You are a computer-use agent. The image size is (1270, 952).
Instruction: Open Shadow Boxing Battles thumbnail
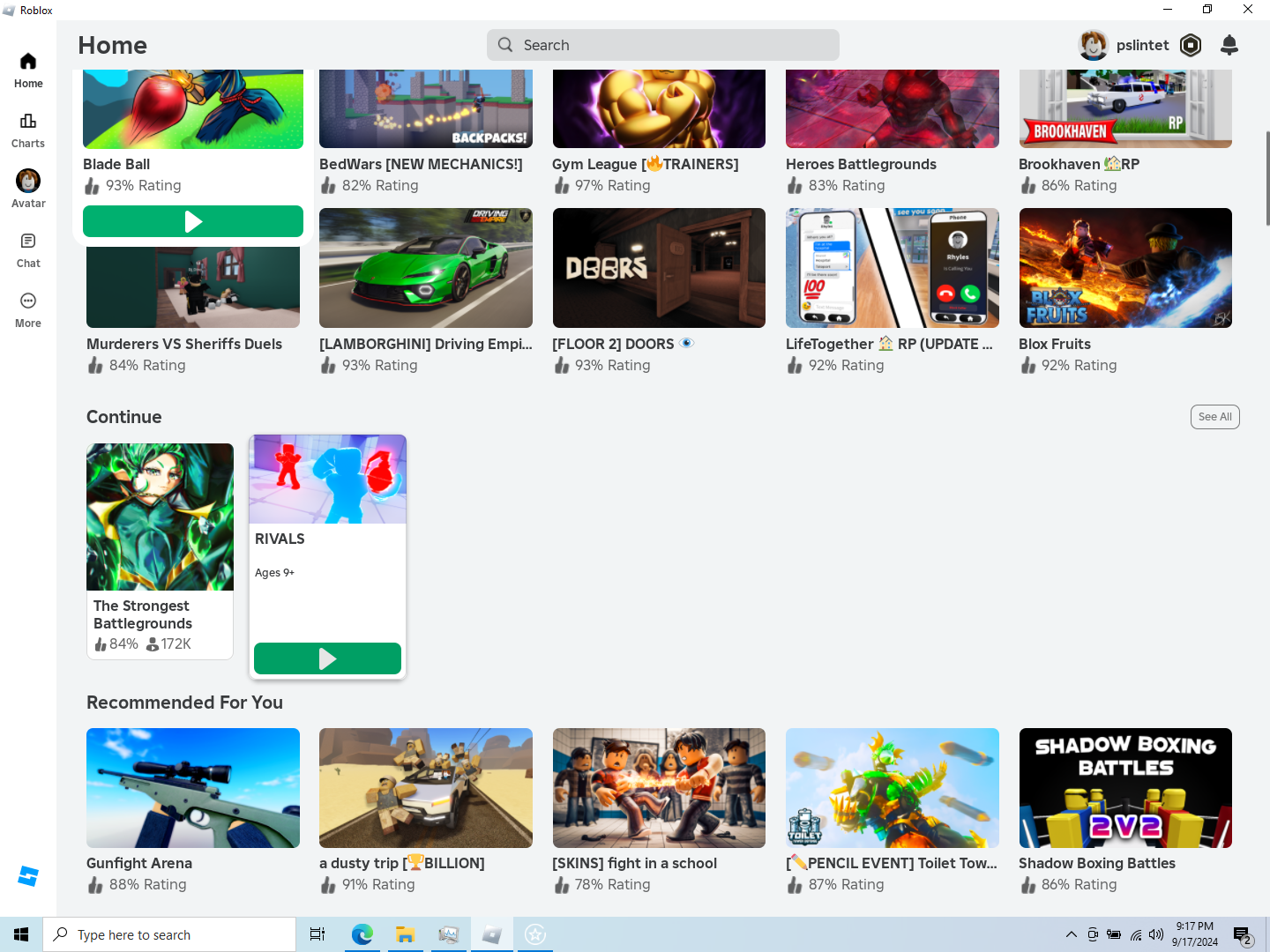[x=1125, y=788]
